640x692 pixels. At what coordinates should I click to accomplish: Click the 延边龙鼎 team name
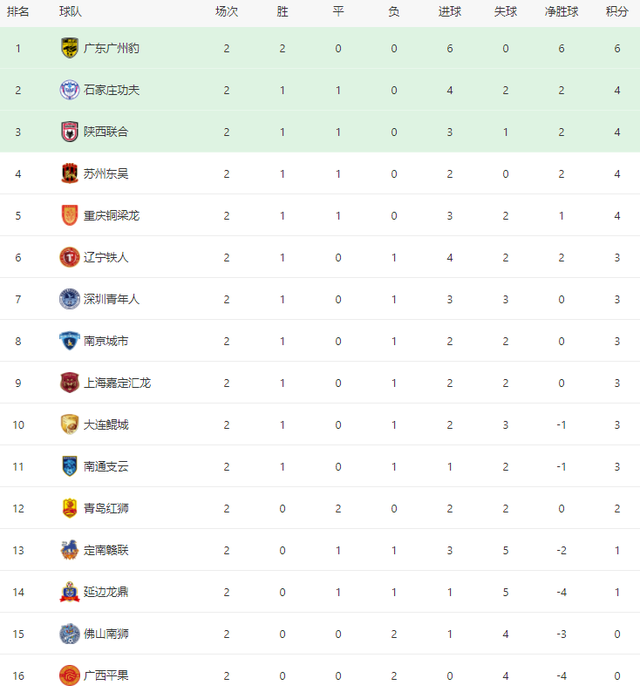click(106, 592)
